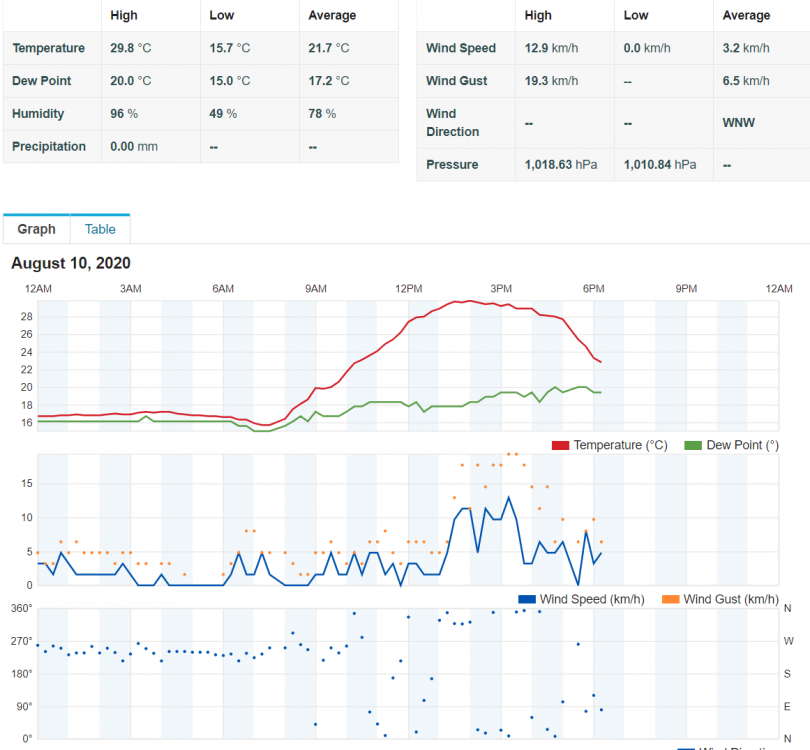Click the red Temperature legend swatch

(x=560, y=445)
